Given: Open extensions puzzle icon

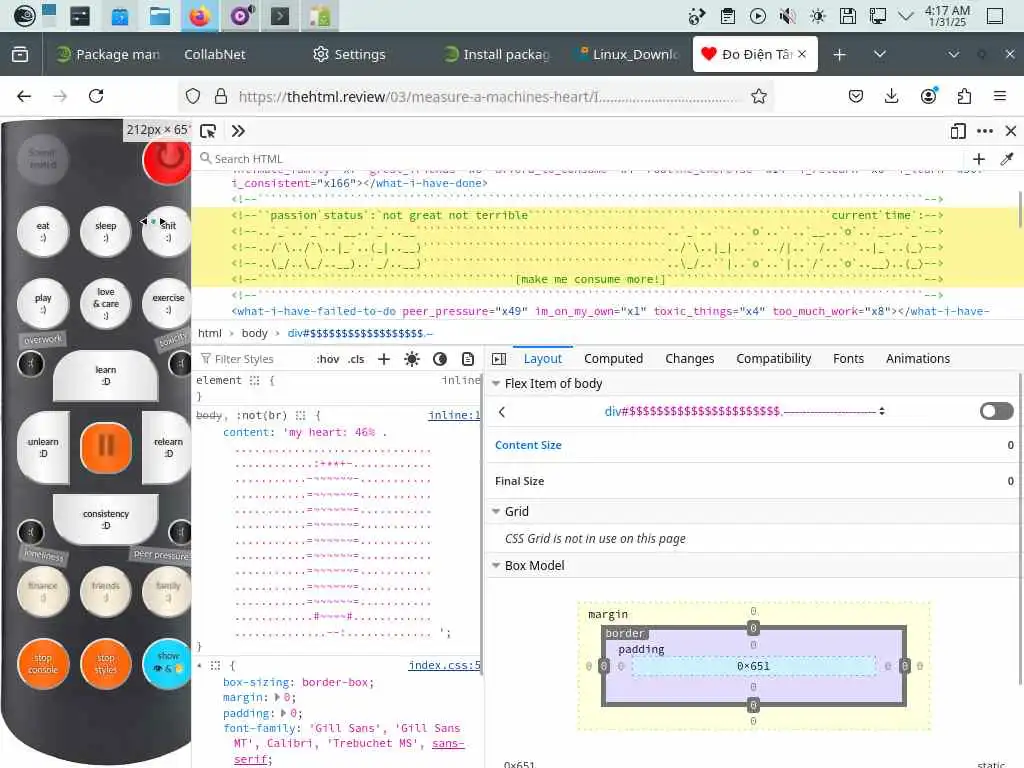Looking at the screenshot, I should point(964,97).
